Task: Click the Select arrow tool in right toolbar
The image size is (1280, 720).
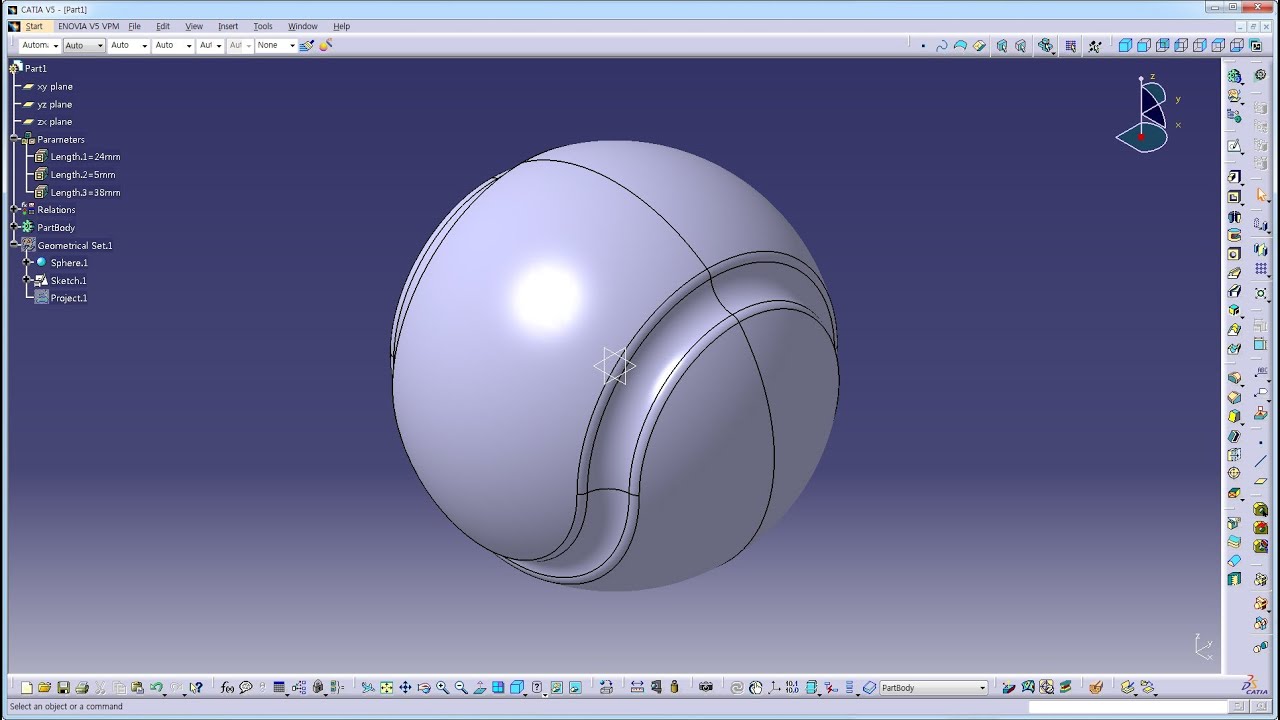Action: tap(1261, 196)
